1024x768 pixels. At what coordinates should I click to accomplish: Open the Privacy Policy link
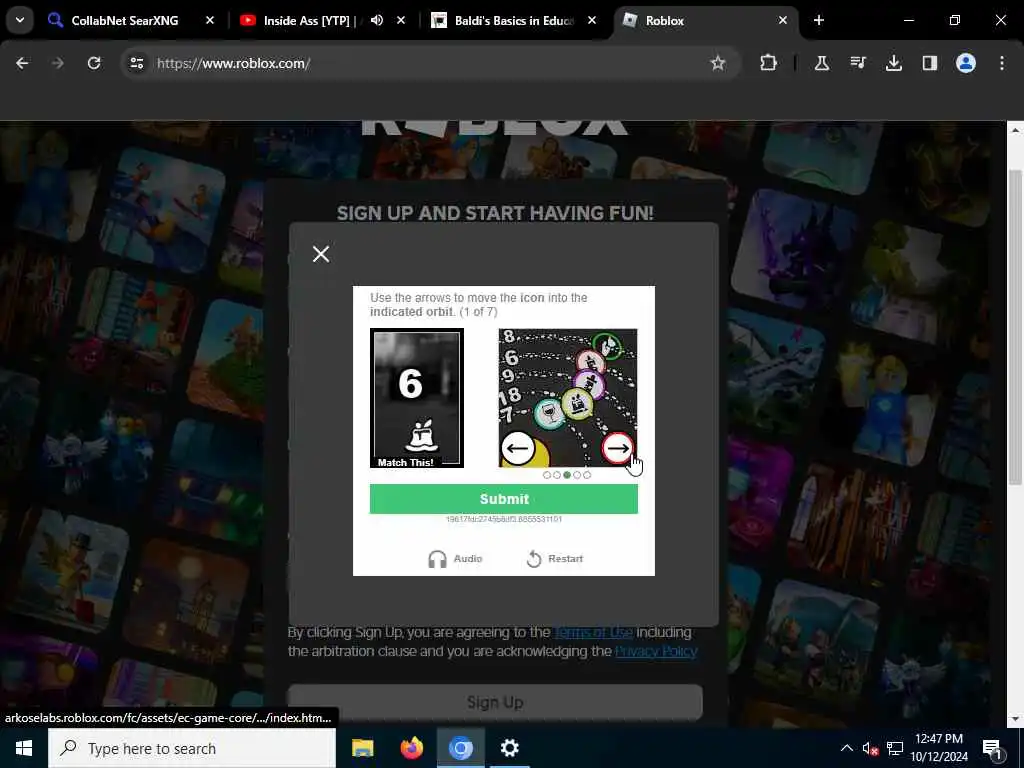click(x=656, y=651)
